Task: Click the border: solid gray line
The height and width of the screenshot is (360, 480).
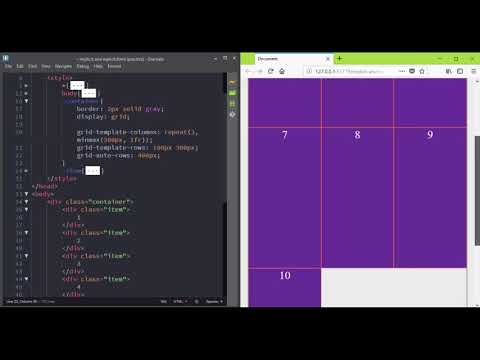Action: coord(120,109)
